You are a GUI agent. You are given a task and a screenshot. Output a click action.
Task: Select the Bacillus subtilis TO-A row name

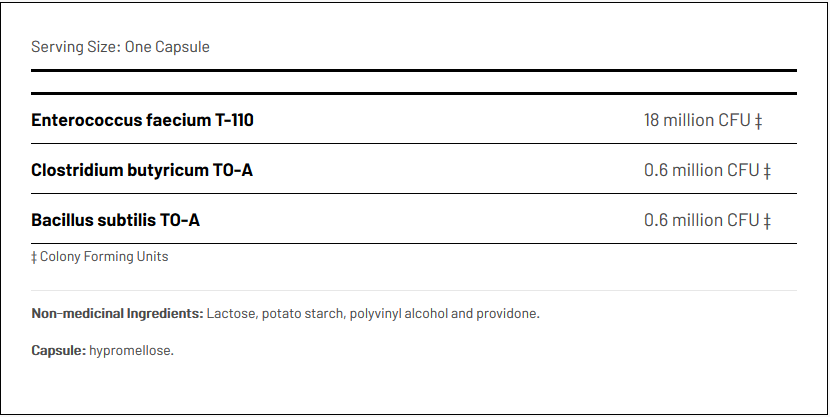(x=115, y=220)
